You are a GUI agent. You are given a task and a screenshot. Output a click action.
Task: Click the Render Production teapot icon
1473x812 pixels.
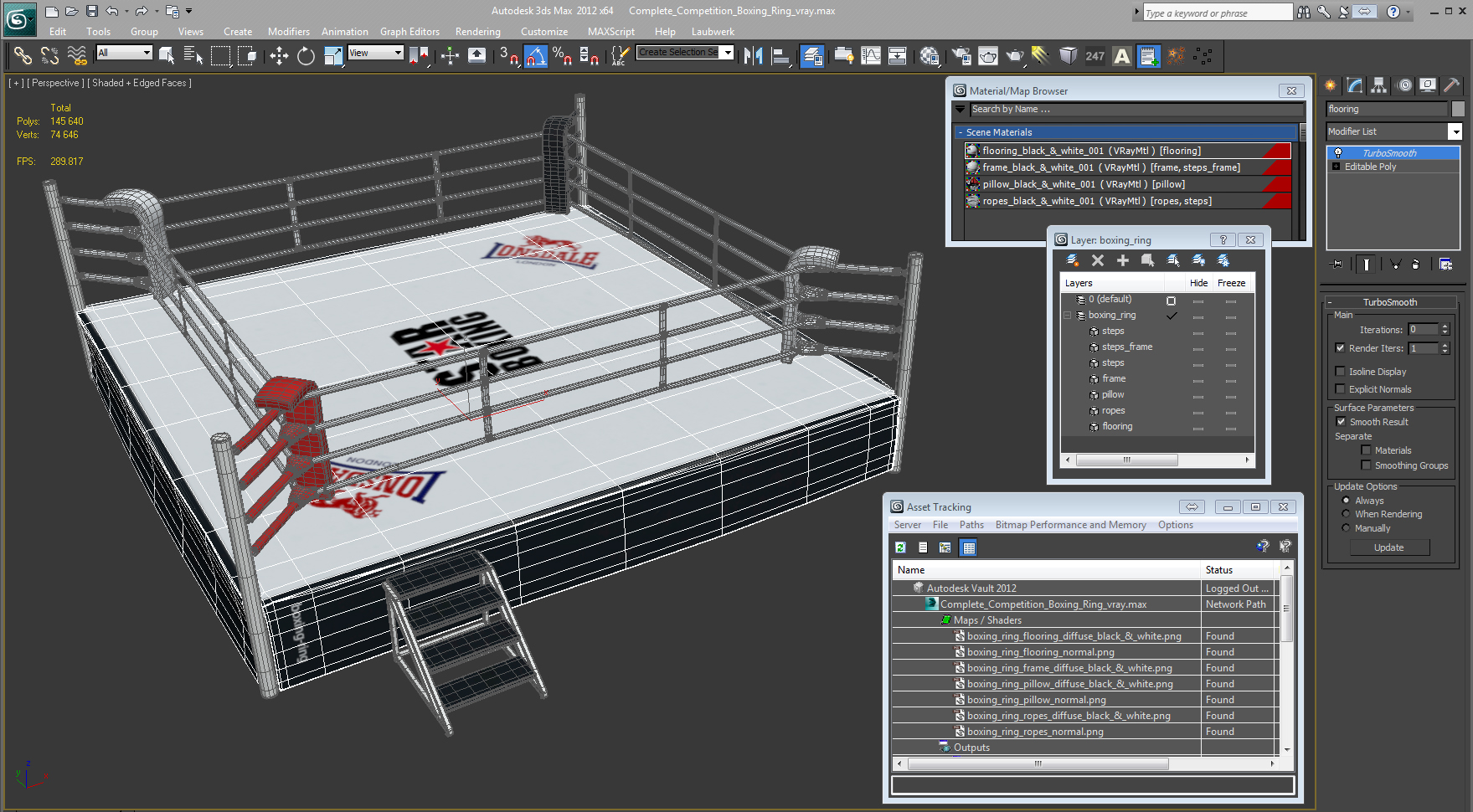click(1015, 56)
